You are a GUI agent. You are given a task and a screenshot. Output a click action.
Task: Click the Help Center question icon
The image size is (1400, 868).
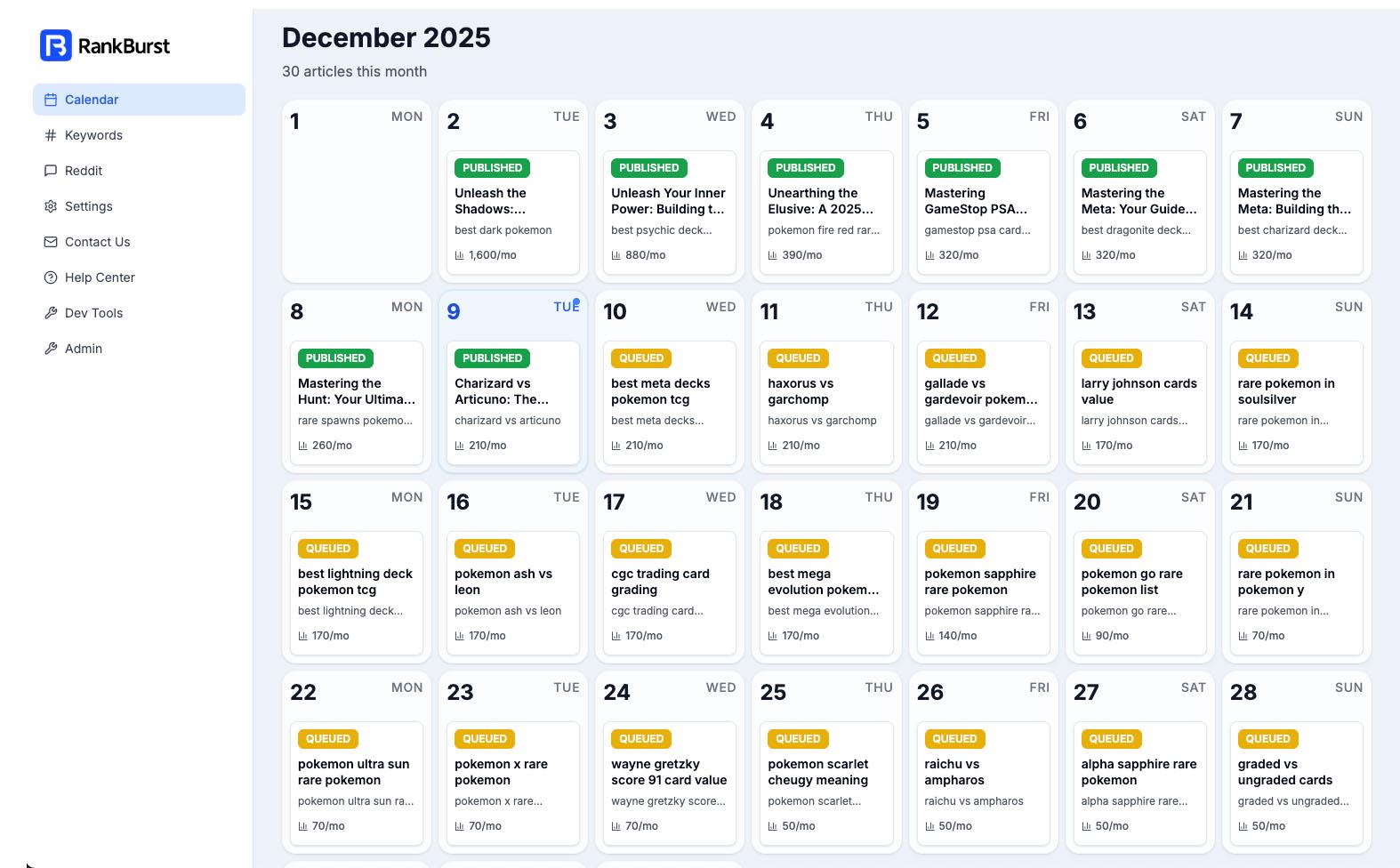(x=51, y=277)
